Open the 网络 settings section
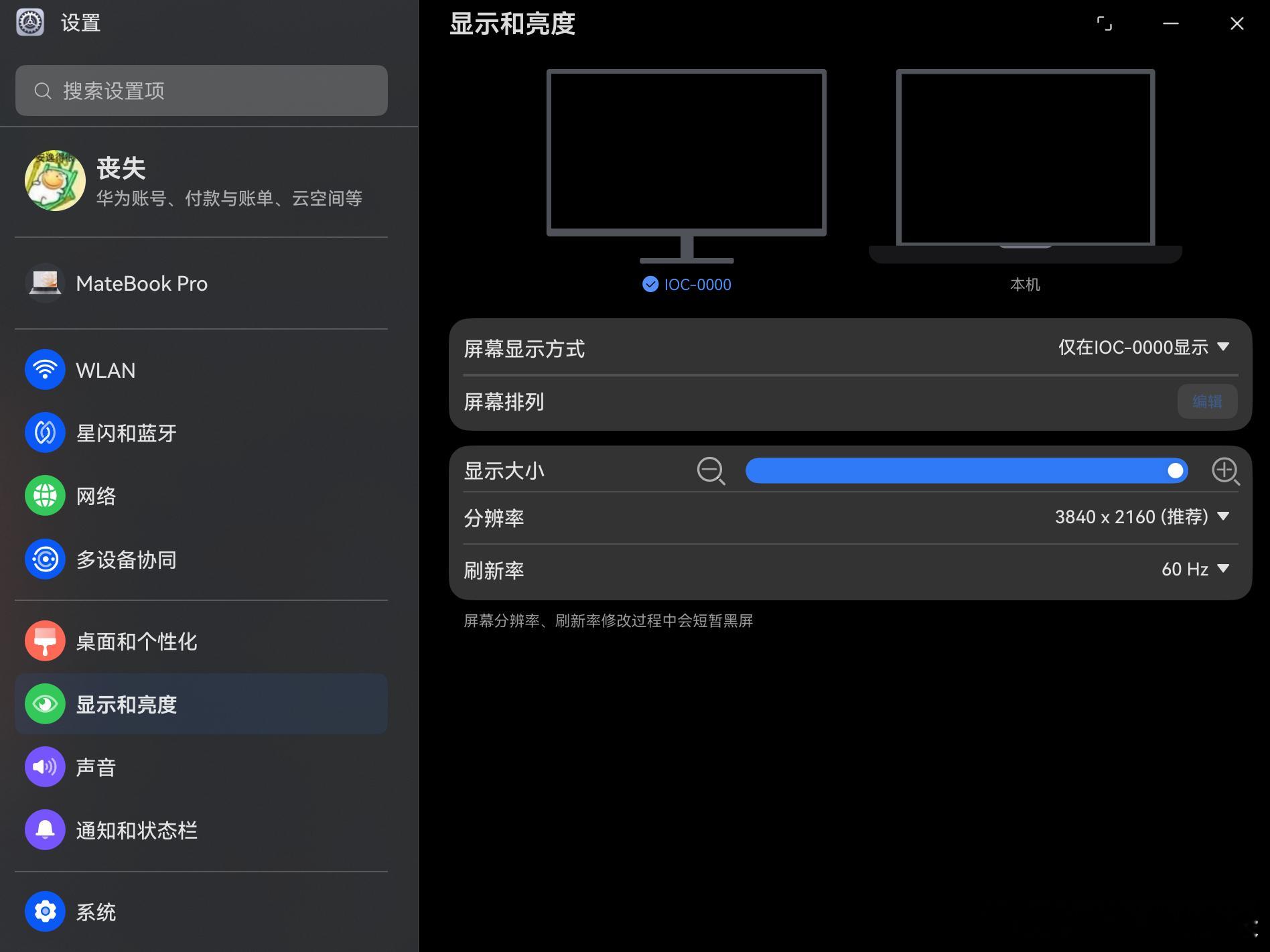The height and width of the screenshot is (952, 1270). coord(201,496)
